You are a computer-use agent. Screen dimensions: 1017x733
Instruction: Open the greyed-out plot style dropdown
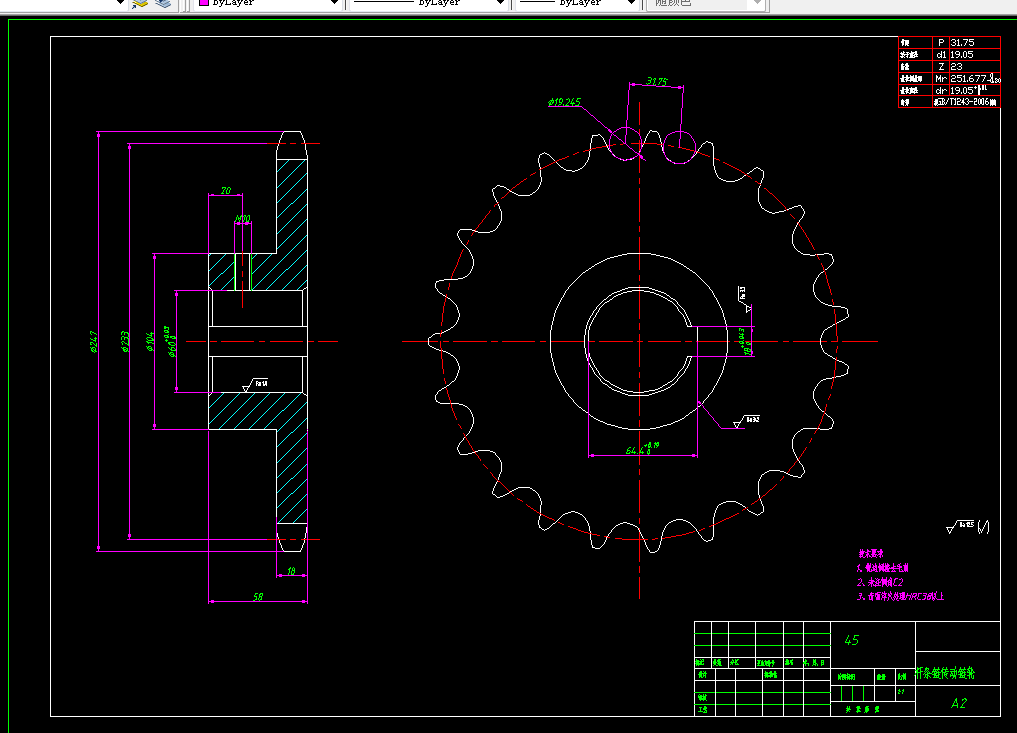point(706,3)
